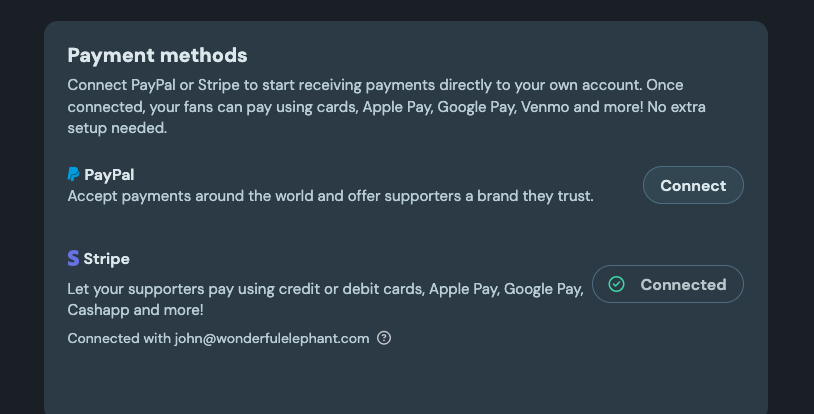Click the PayPal logo icon

73,174
